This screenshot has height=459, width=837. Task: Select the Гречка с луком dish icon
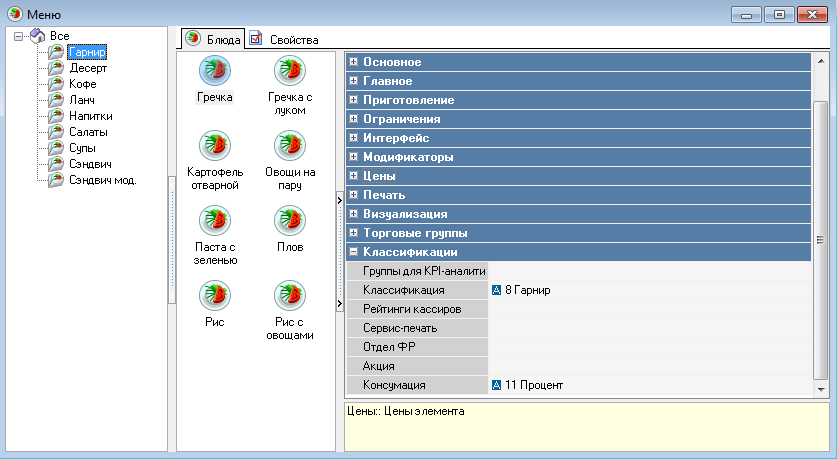[290, 71]
